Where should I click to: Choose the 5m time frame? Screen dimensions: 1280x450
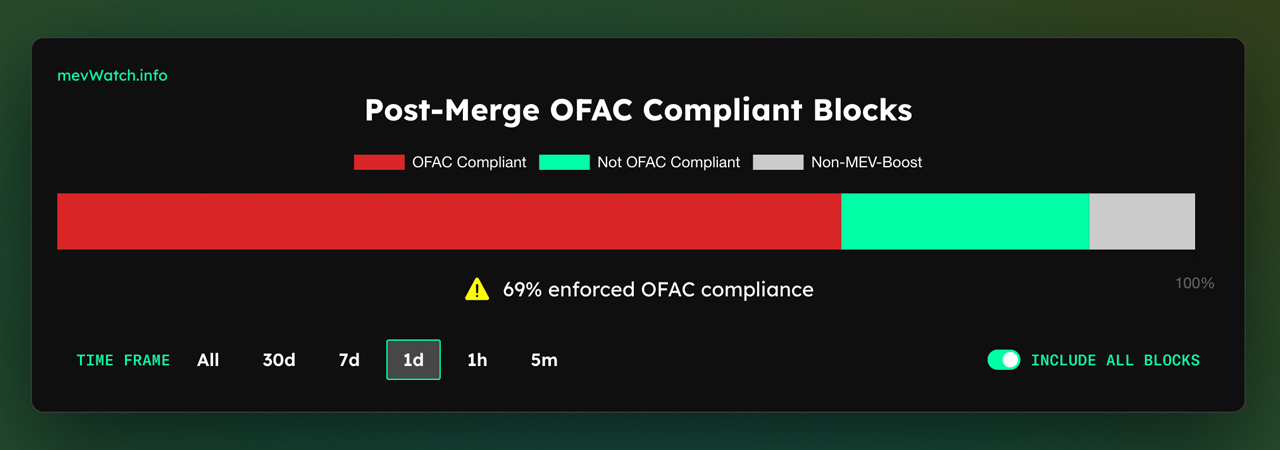pos(544,360)
